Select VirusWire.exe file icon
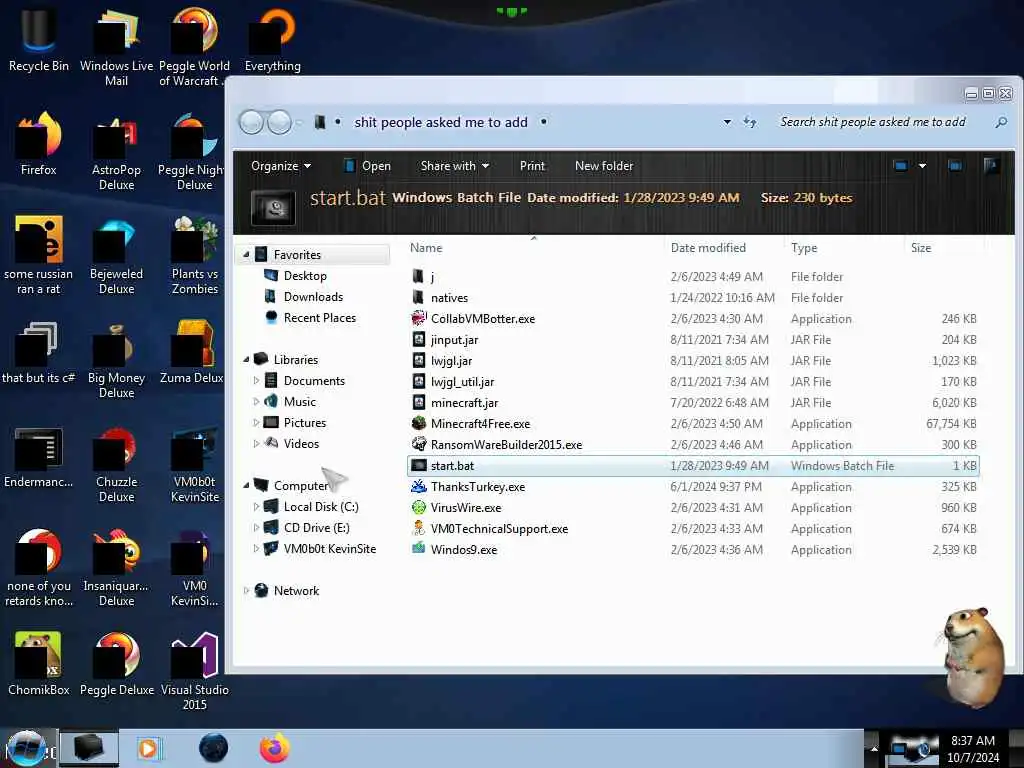The width and height of the screenshot is (1024, 768). [419, 507]
